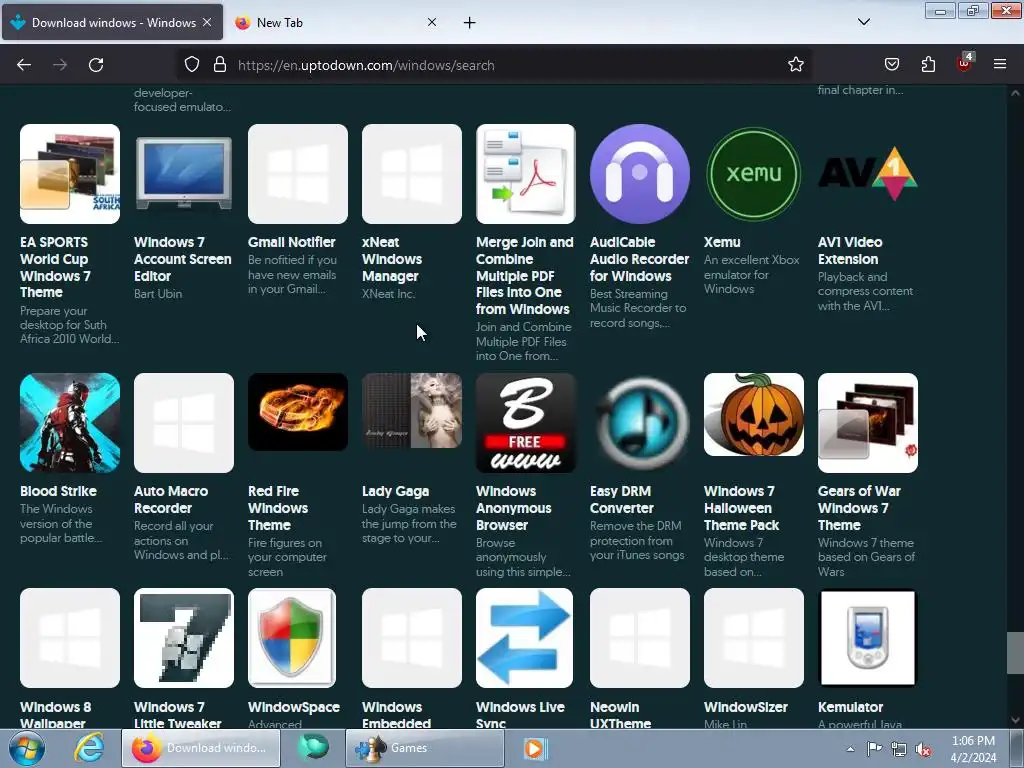The width and height of the screenshot is (1024, 768).
Task: Launch Internet Explorer from the taskbar
Action: [x=89, y=748]
